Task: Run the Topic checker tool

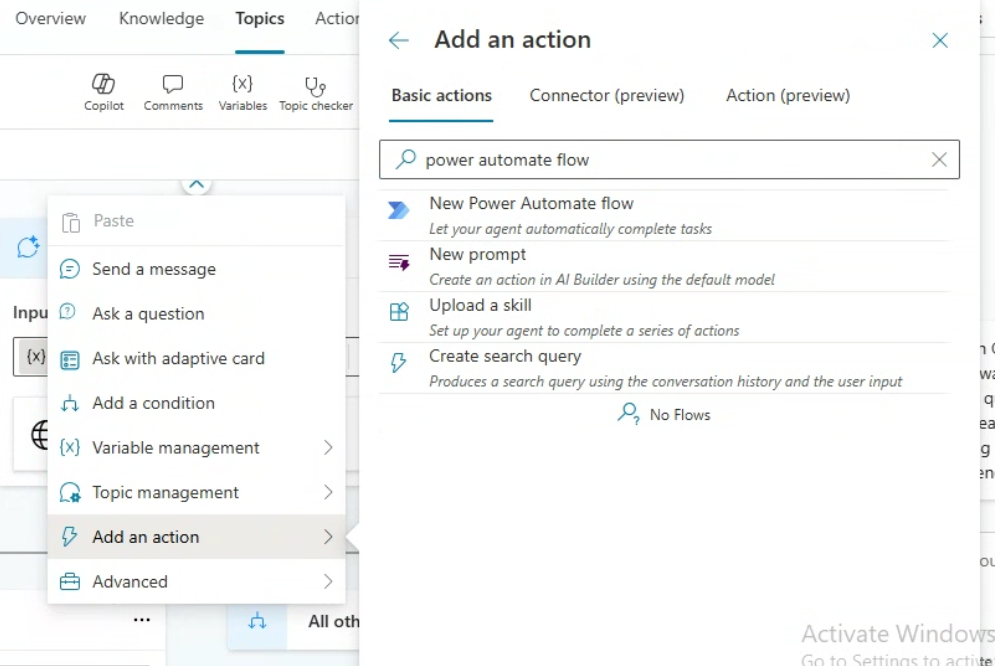Action: (x=315, y=91)
